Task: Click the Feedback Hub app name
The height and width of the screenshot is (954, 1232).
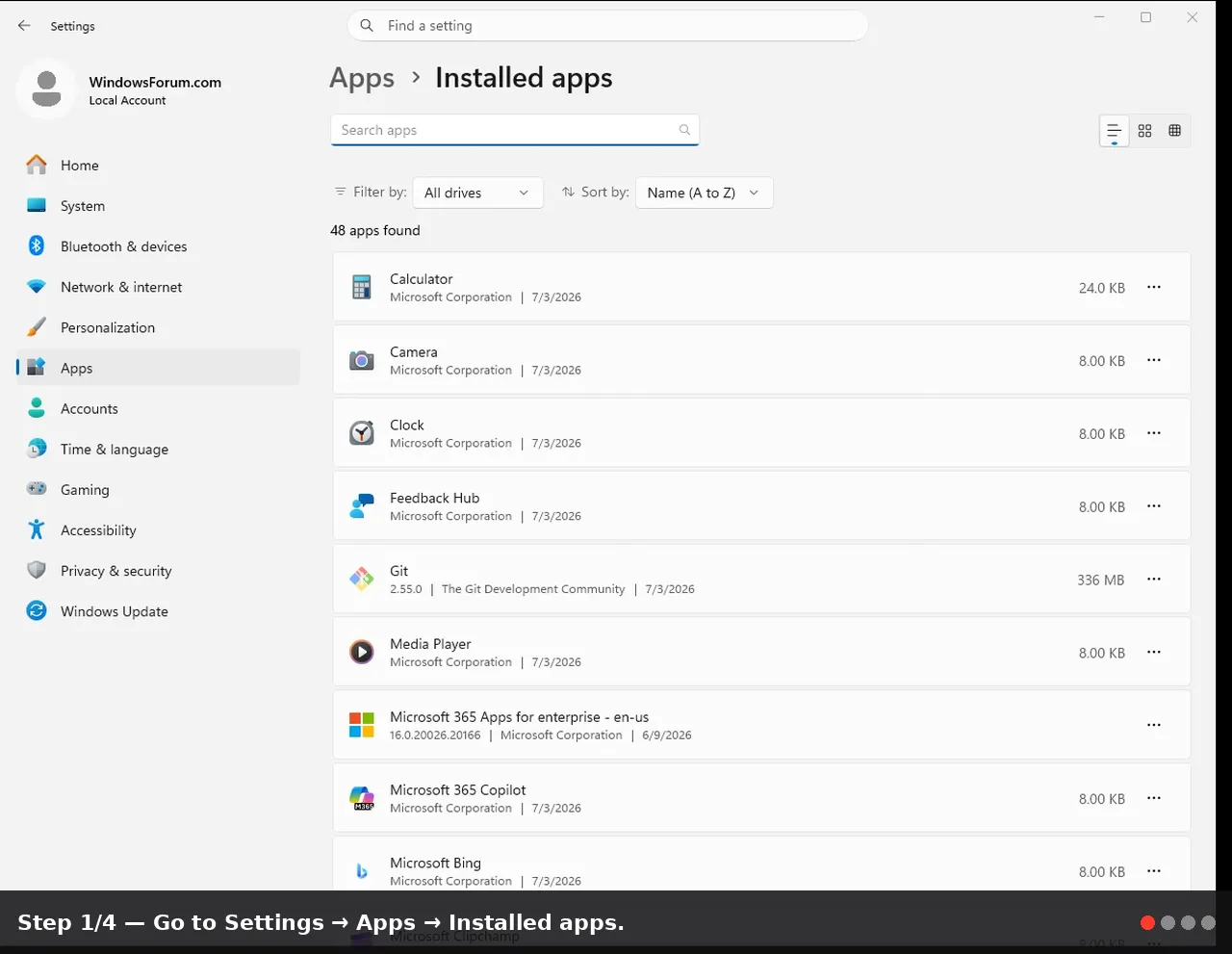Action: tap(434, 498)
